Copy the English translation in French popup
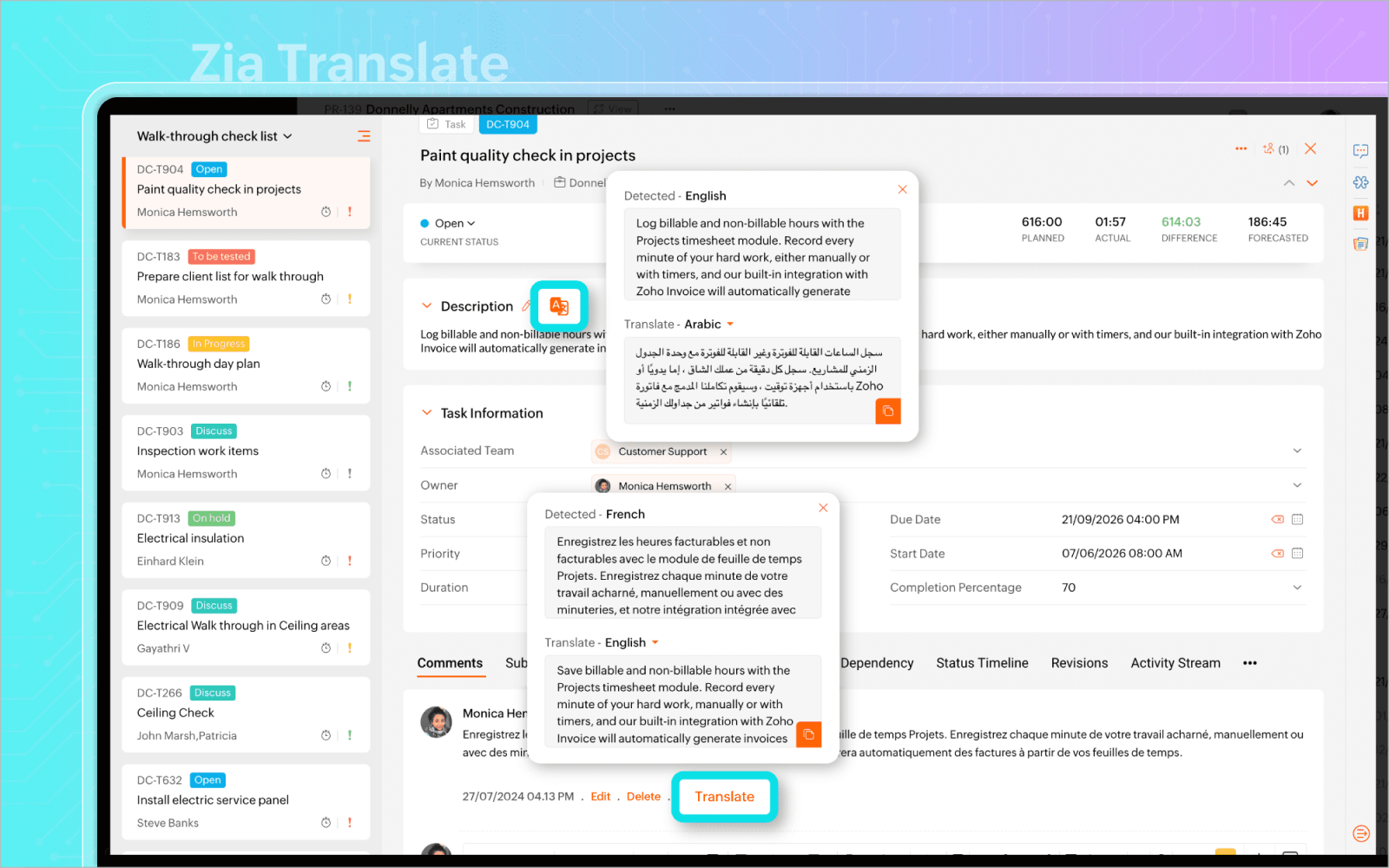This screenshot has width=1389, height=868. click(808, 734)
